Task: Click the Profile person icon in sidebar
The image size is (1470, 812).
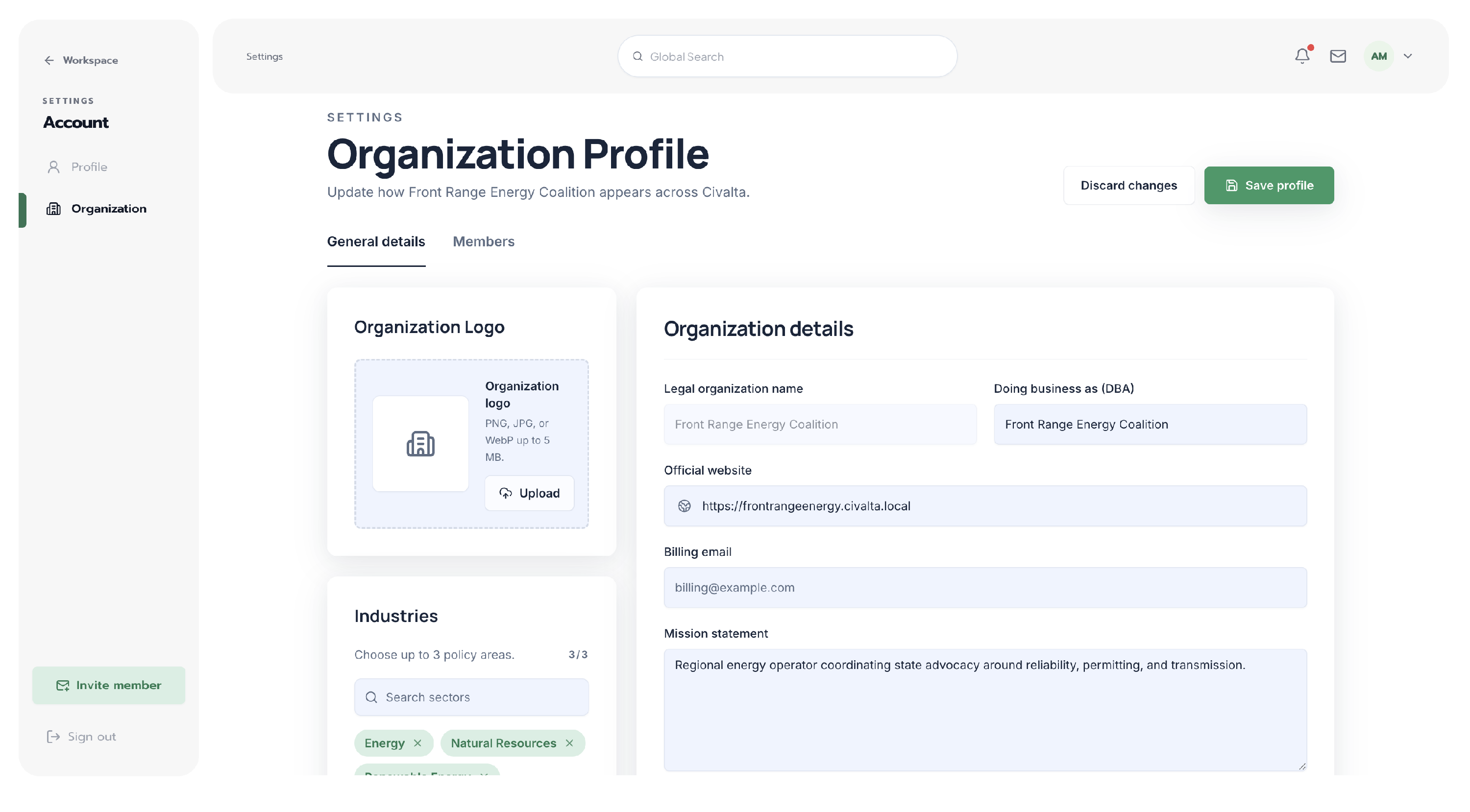Action: pos(53,167)
